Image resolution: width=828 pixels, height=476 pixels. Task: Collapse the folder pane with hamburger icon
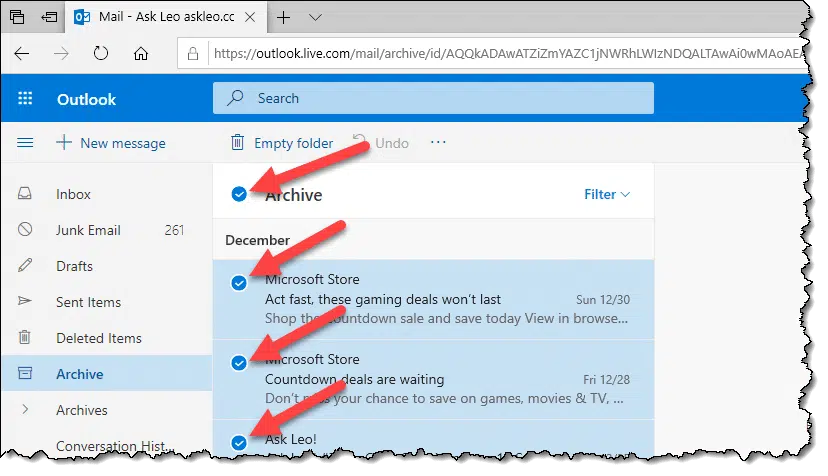pos(25,143)
